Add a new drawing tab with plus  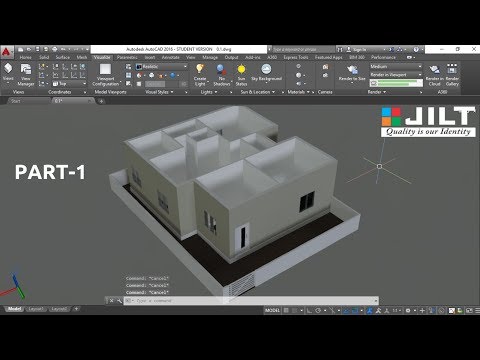[x=101, y=101]
